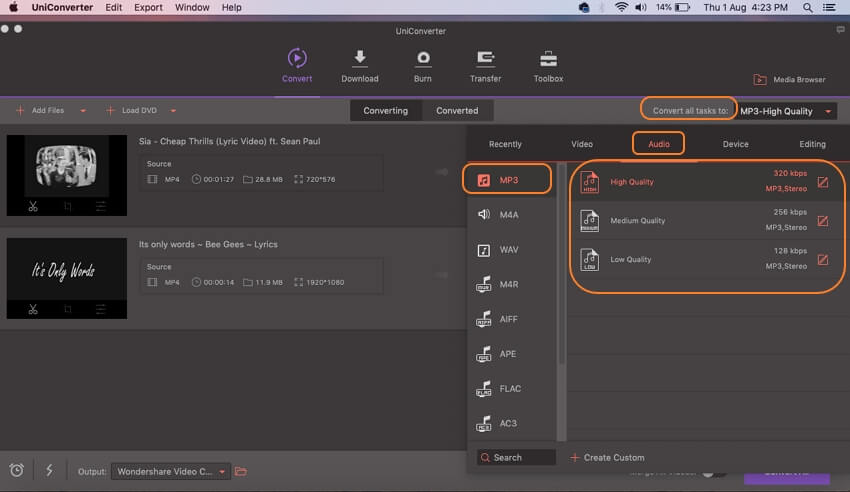Toggle the high speed conversion lightning icon
This screenshot has width=850, height=492.
[x=49, y=470]
